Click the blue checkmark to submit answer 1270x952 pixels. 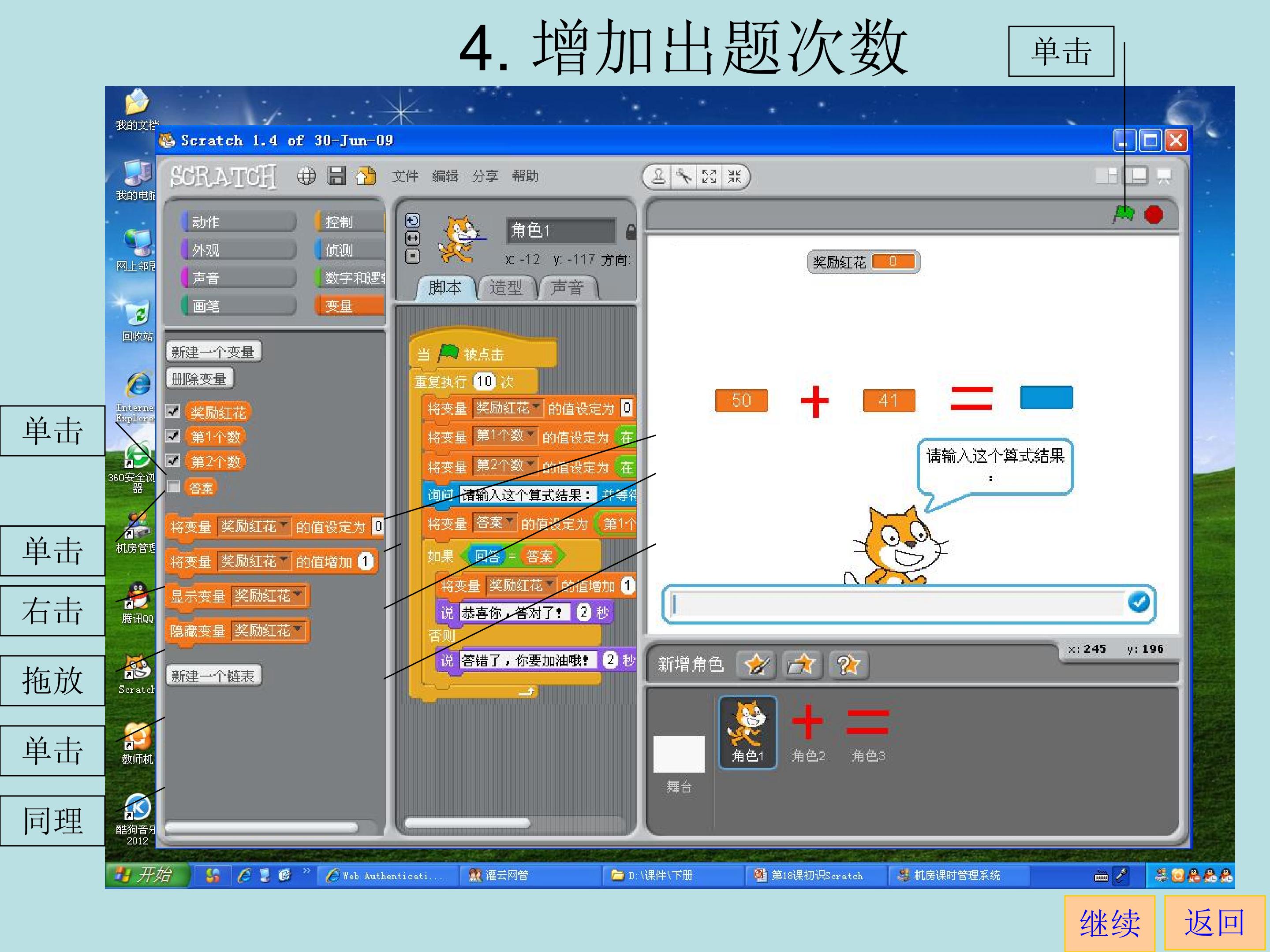[x=1139, y=602]
